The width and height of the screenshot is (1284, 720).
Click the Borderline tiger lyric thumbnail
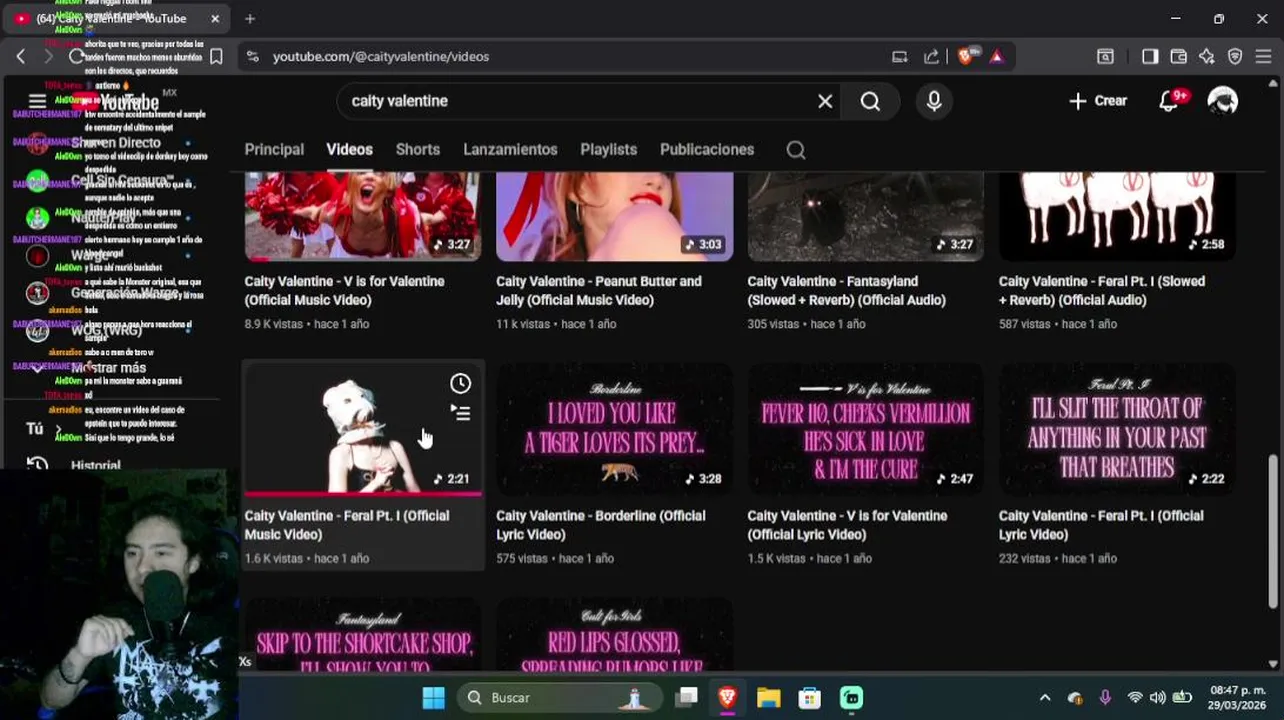click(614, 429)
